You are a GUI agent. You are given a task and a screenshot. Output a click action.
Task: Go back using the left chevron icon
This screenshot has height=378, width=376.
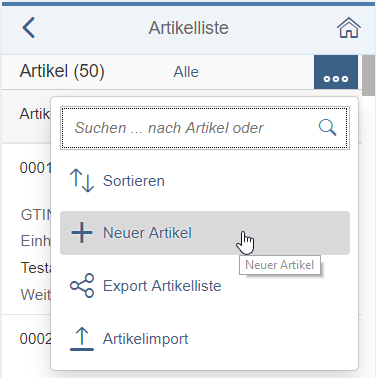(29, 28)
